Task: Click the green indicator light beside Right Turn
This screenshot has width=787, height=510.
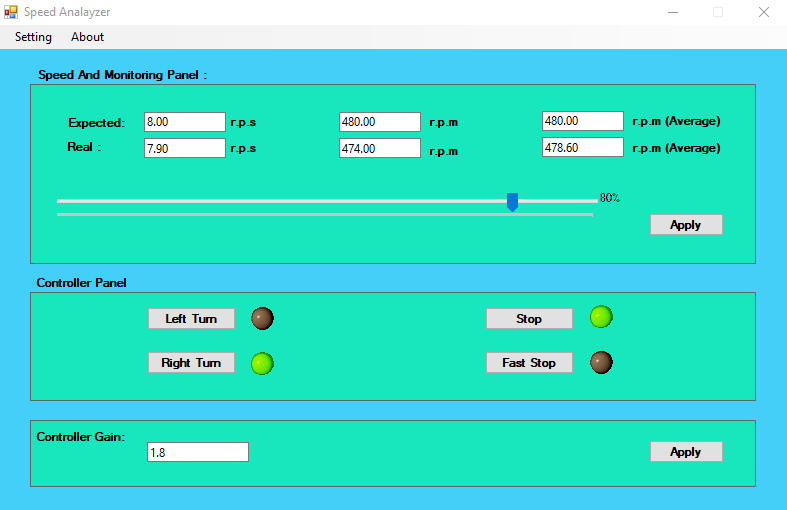Action: (262, 363)
